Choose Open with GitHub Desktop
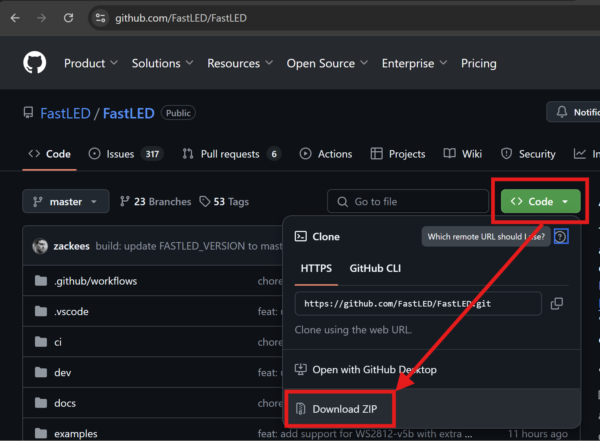 coord(374,369)
